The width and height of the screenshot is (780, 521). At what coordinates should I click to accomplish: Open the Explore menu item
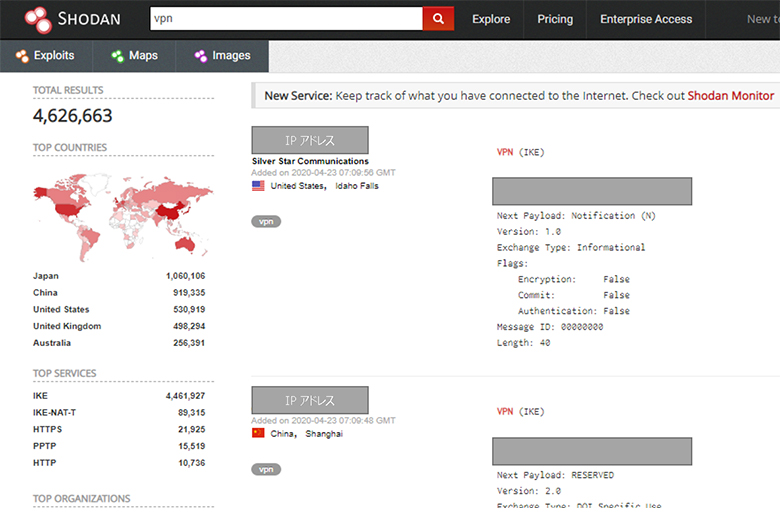(x=491, y=19)
